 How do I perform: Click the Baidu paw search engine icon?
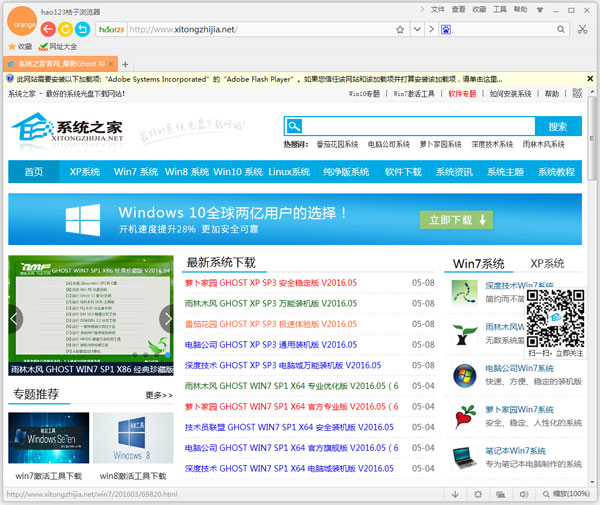(446, 29)
